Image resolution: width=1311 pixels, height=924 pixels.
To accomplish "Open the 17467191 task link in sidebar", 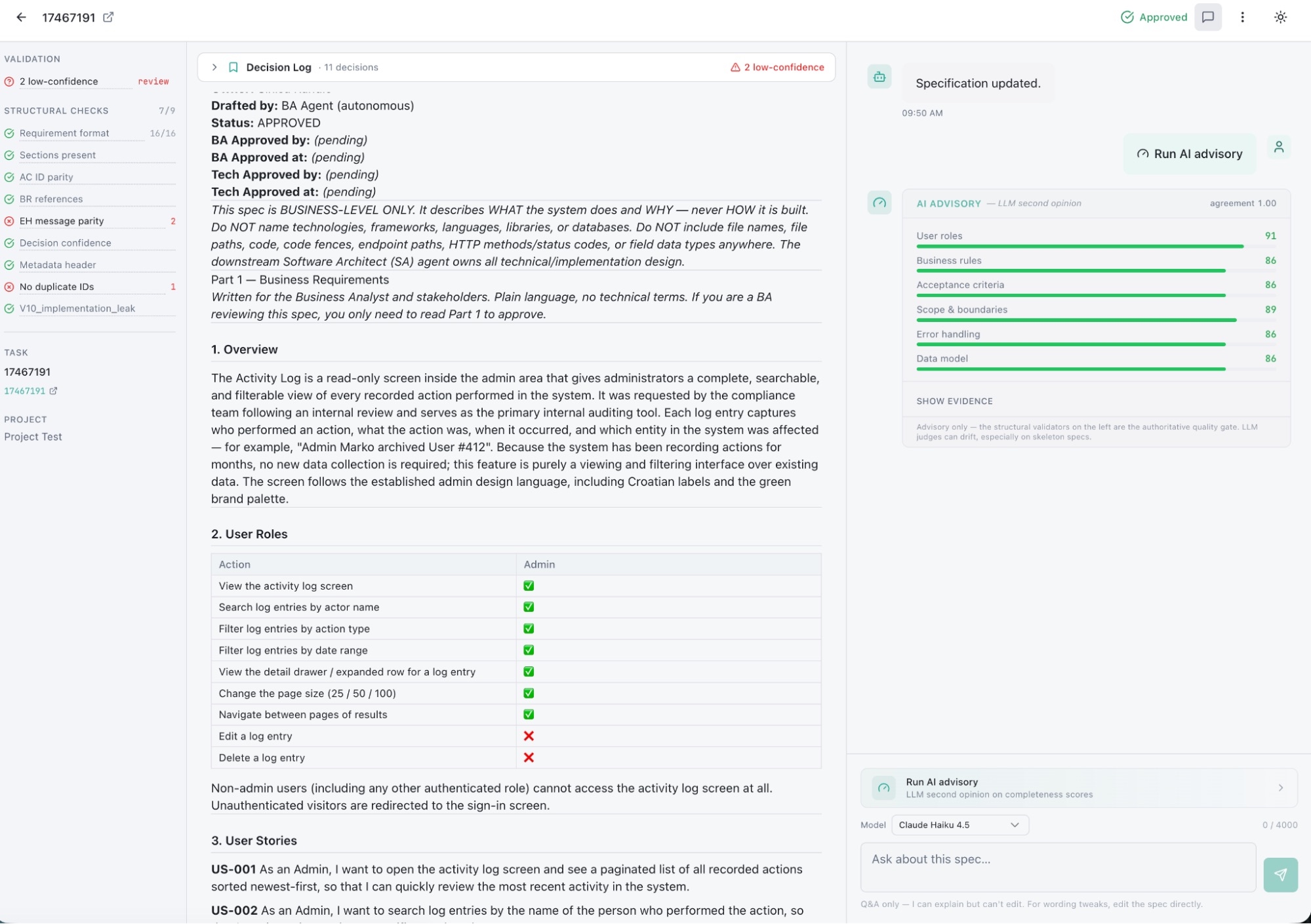I will pyautogui.click(x=24, y=391).
